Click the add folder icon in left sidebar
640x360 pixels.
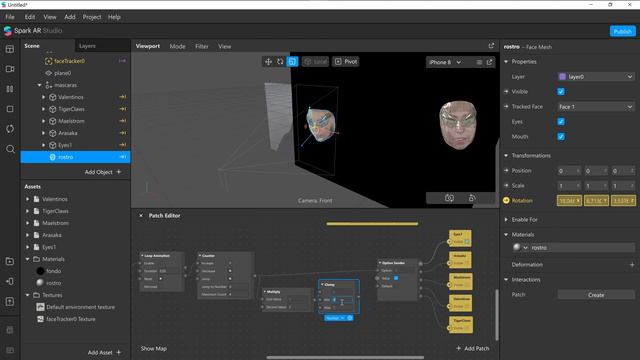coord(10,261)
